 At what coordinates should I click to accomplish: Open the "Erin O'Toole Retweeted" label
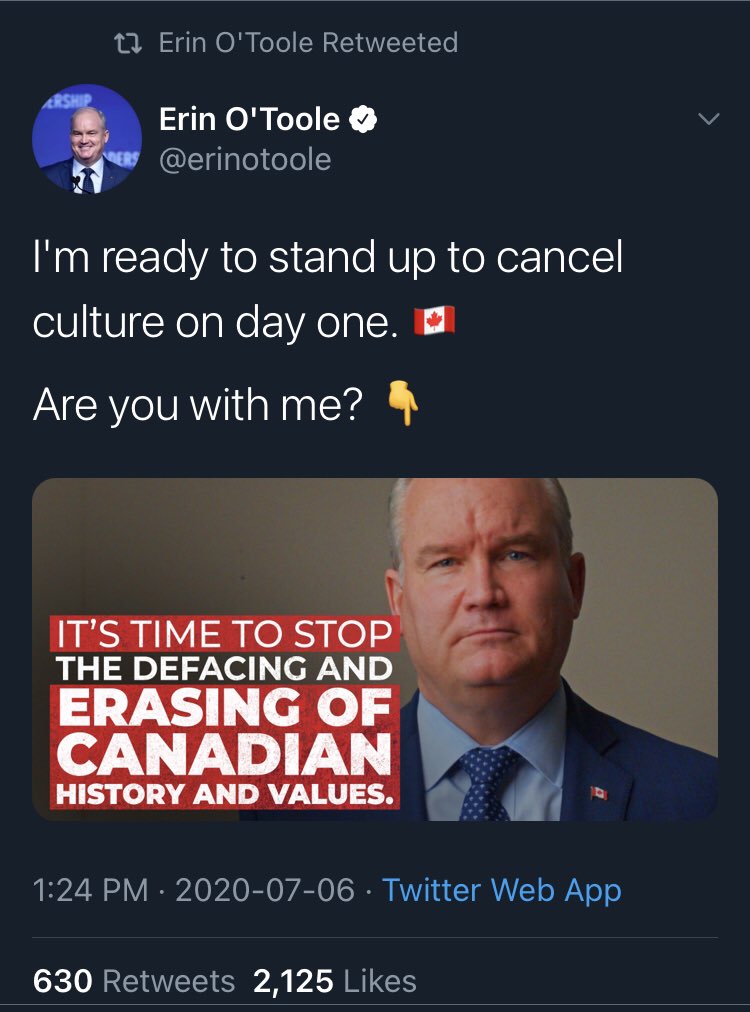click(309, 43)
